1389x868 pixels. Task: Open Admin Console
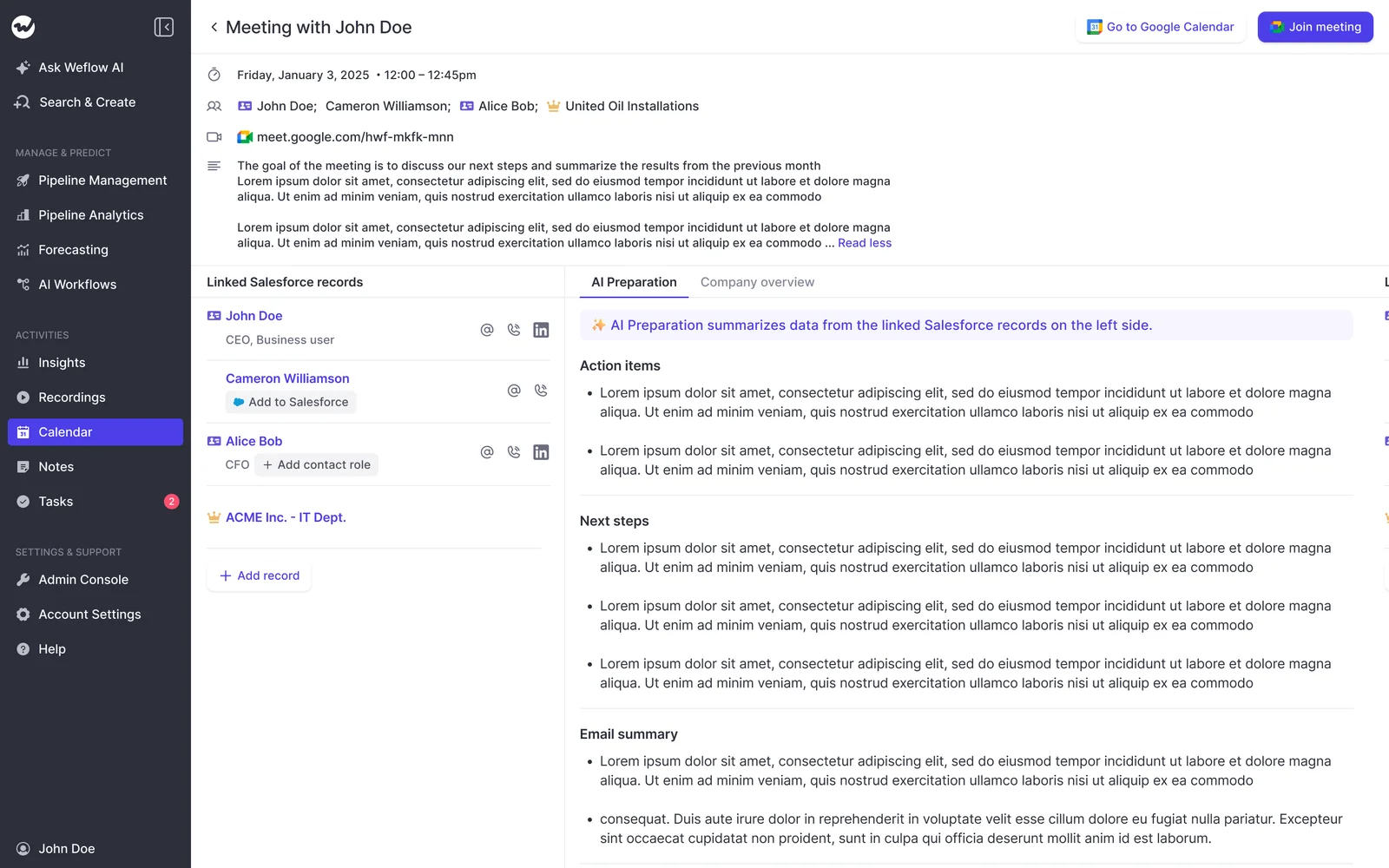click(x=95, y=580)
